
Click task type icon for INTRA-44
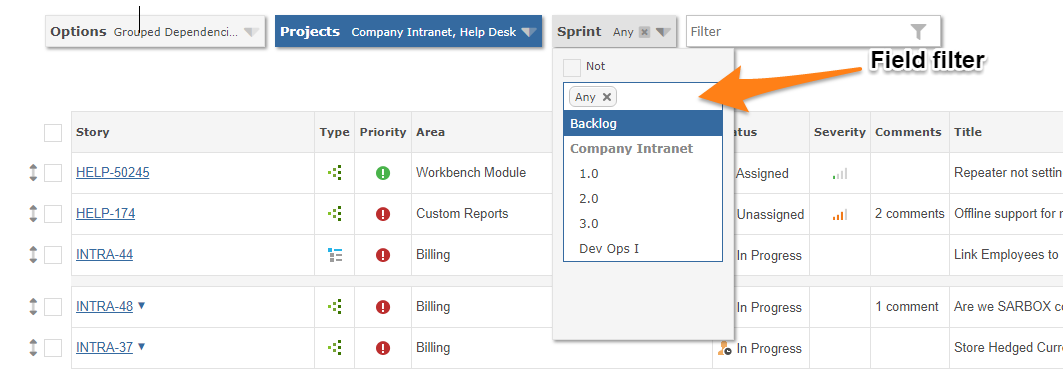click(334, 255)
